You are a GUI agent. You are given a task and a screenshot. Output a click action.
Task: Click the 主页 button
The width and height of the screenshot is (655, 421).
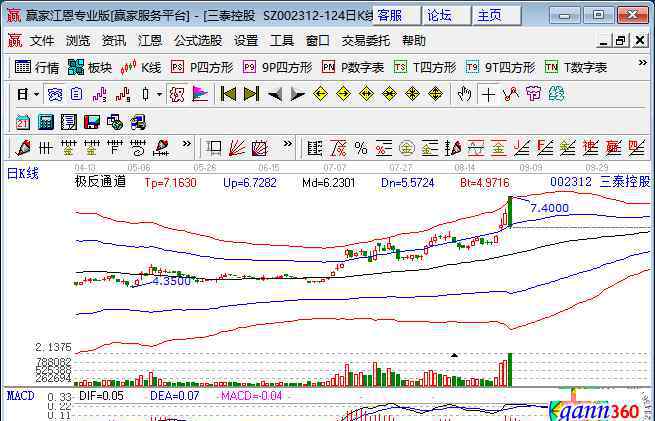coord(496,16)
